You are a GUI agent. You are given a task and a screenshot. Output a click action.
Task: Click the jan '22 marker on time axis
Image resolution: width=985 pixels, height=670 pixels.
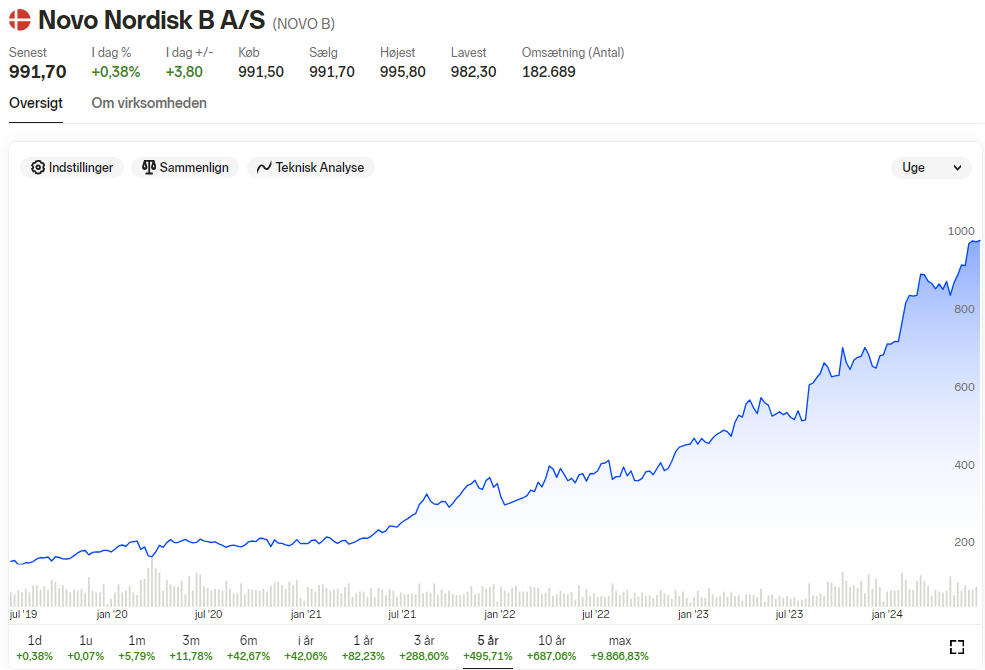pyautogui.click(x=499, y=614)
